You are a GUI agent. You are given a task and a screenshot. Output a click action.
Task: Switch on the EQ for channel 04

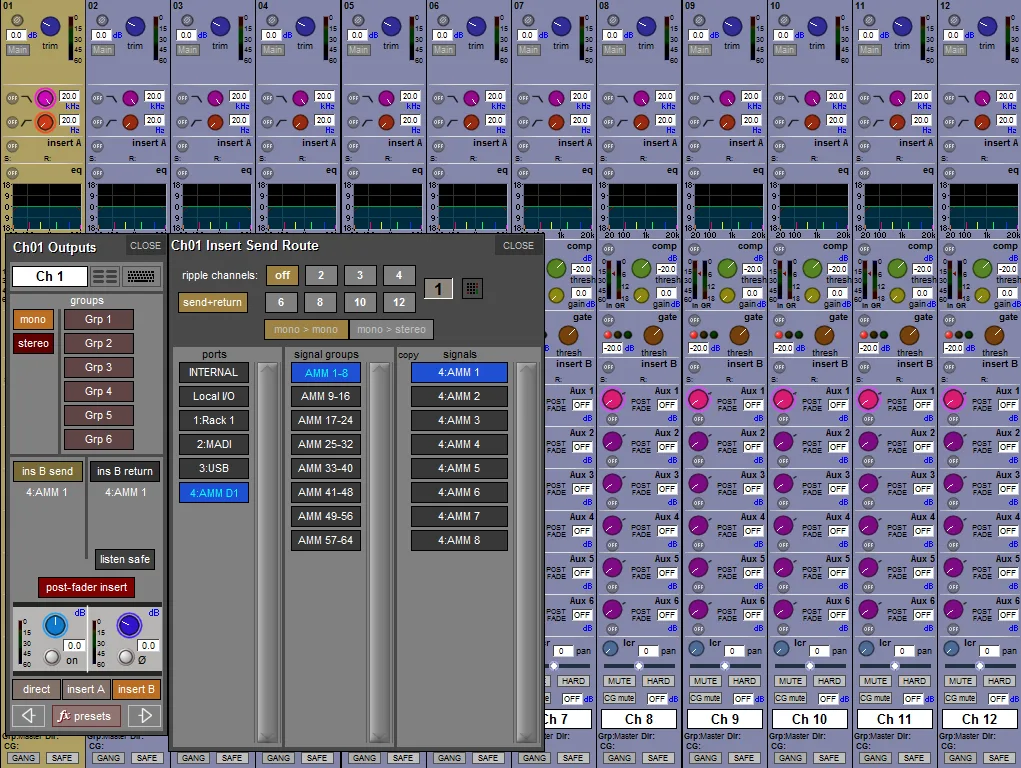pyautogui.click(x=267, y=173)
